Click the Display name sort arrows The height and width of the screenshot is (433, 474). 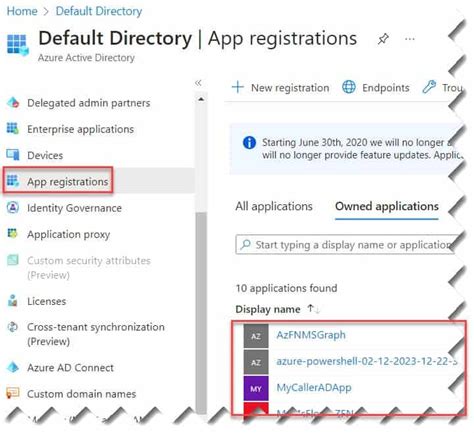[x=313, y=309]
